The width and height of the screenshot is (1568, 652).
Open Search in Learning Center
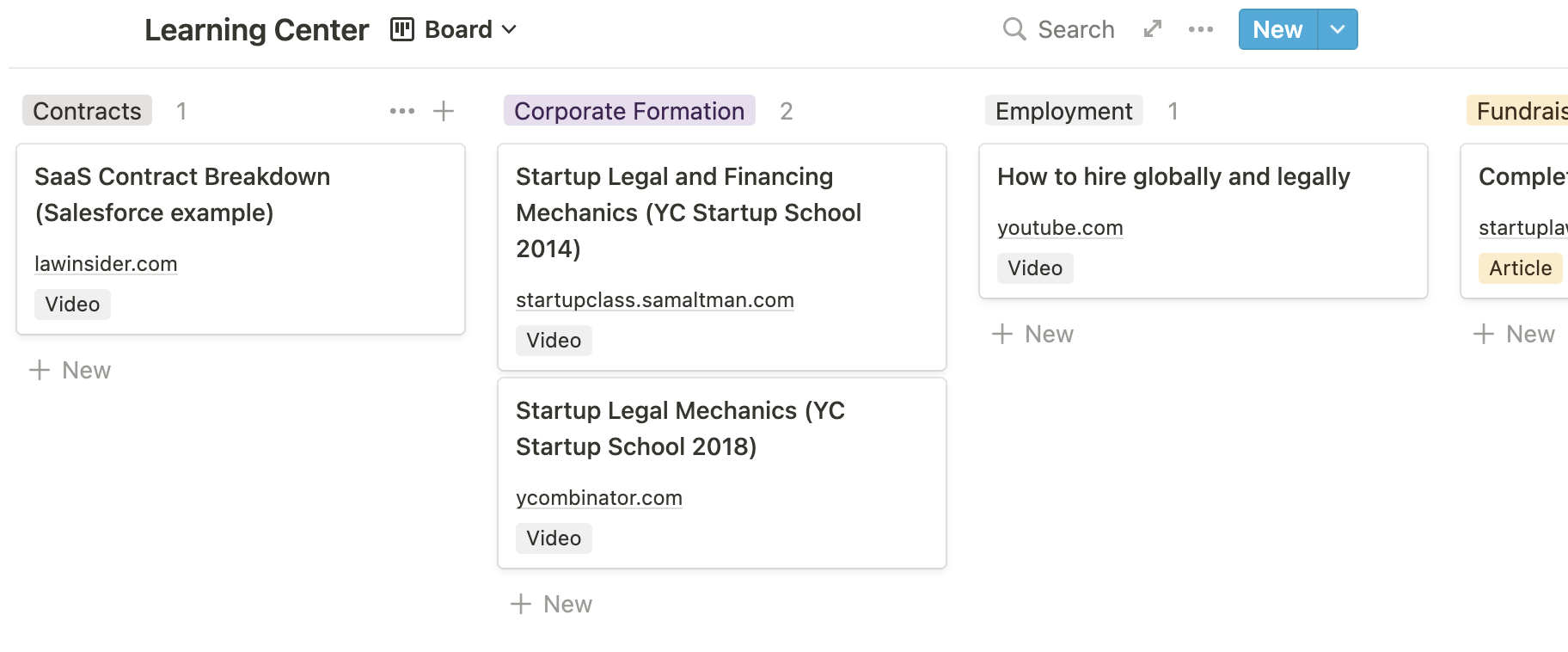click(1059, 28)
